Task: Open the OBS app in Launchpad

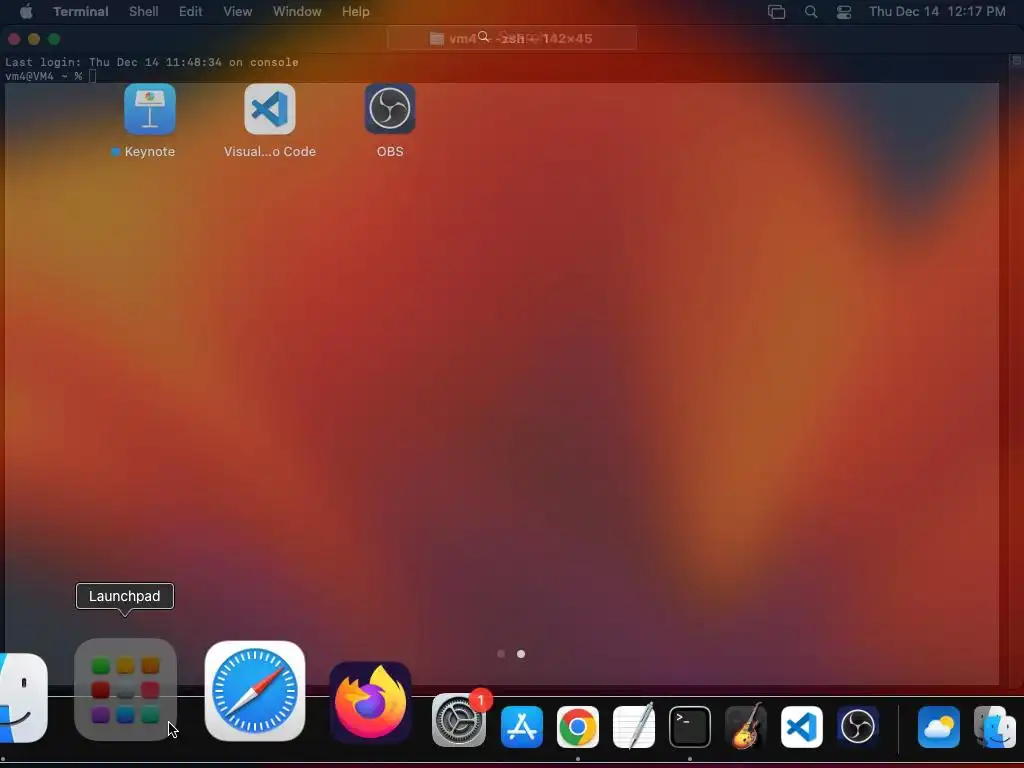Action: (x=390, y=109)
